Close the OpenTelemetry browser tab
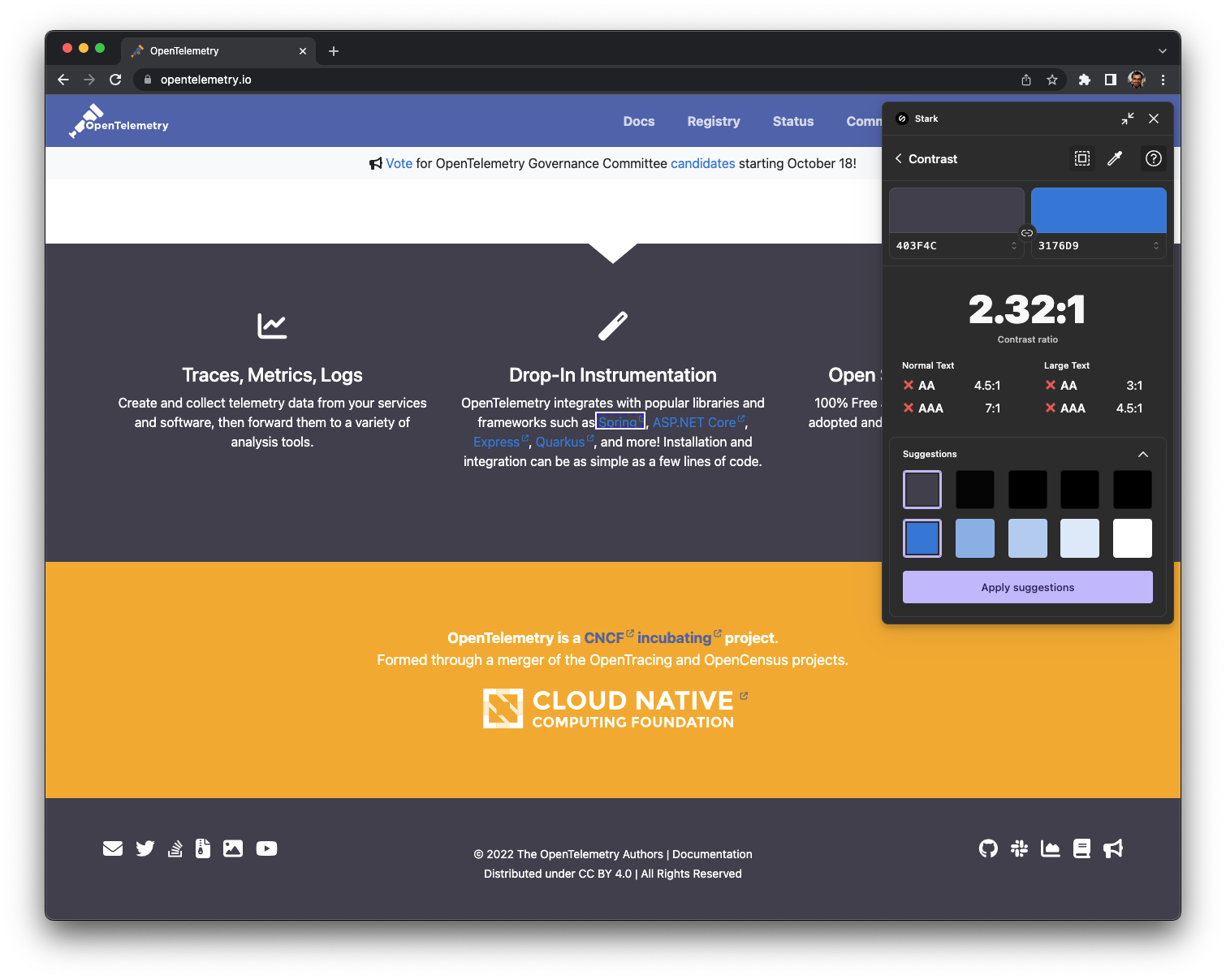The height and width of the screenshot is (980, 1226). pos(303,51)
